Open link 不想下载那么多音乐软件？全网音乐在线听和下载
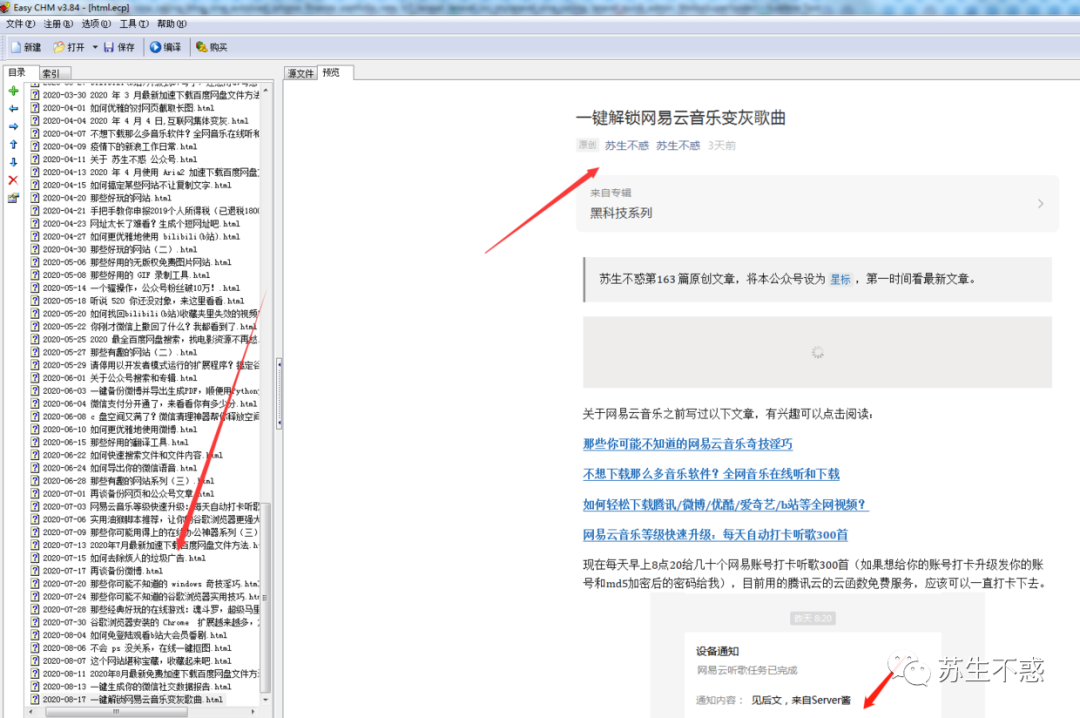The height and width of the screenshot is (718, 1080). [x=711, y=474]
